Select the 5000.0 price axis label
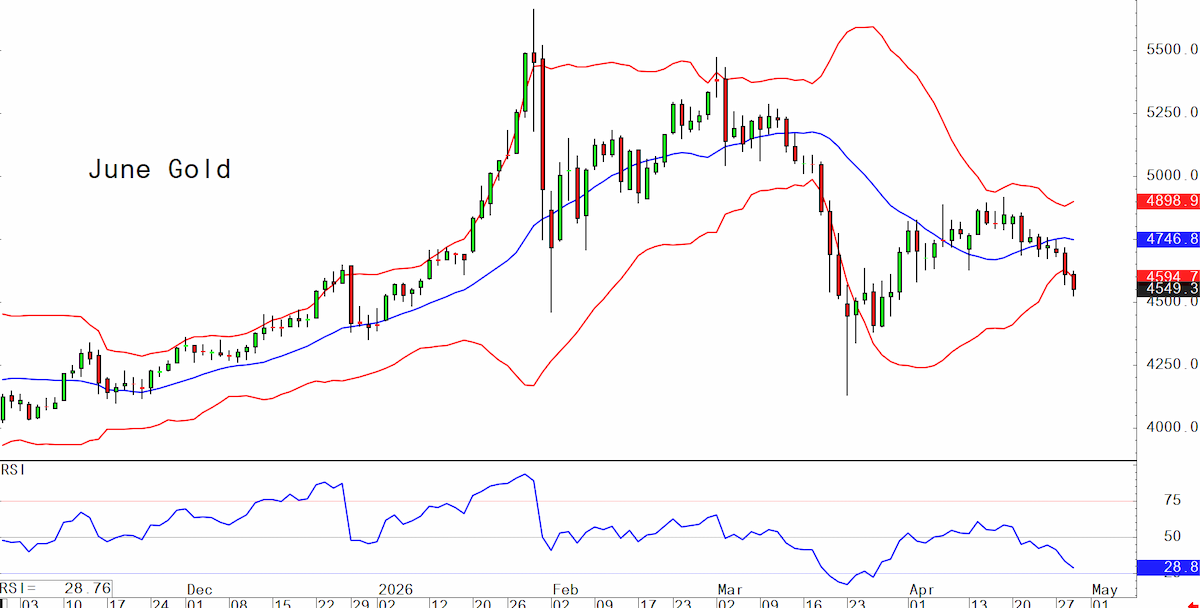 tap(1172, 176)
